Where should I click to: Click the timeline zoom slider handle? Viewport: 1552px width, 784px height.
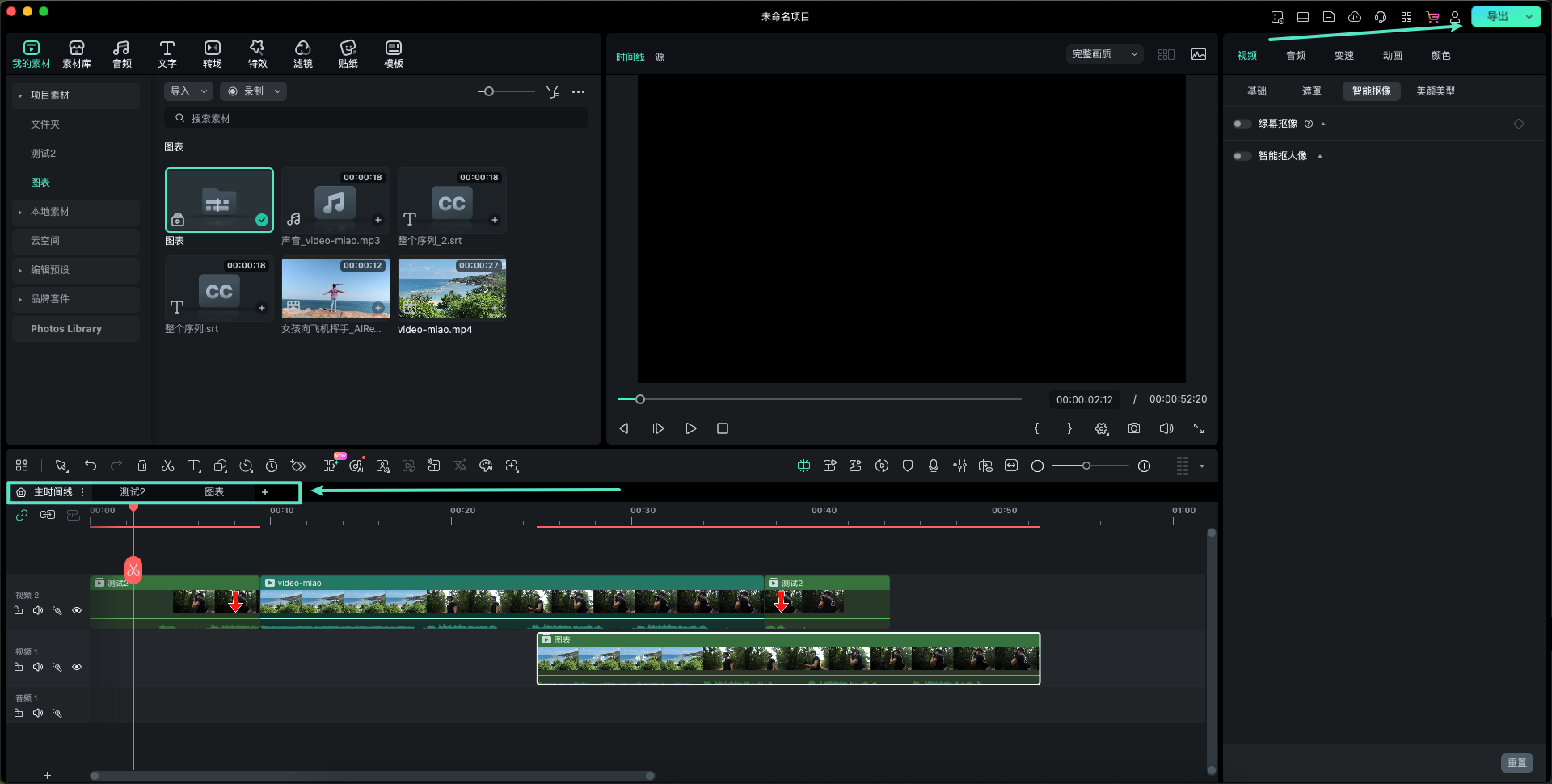click(x=1086, y=466)
